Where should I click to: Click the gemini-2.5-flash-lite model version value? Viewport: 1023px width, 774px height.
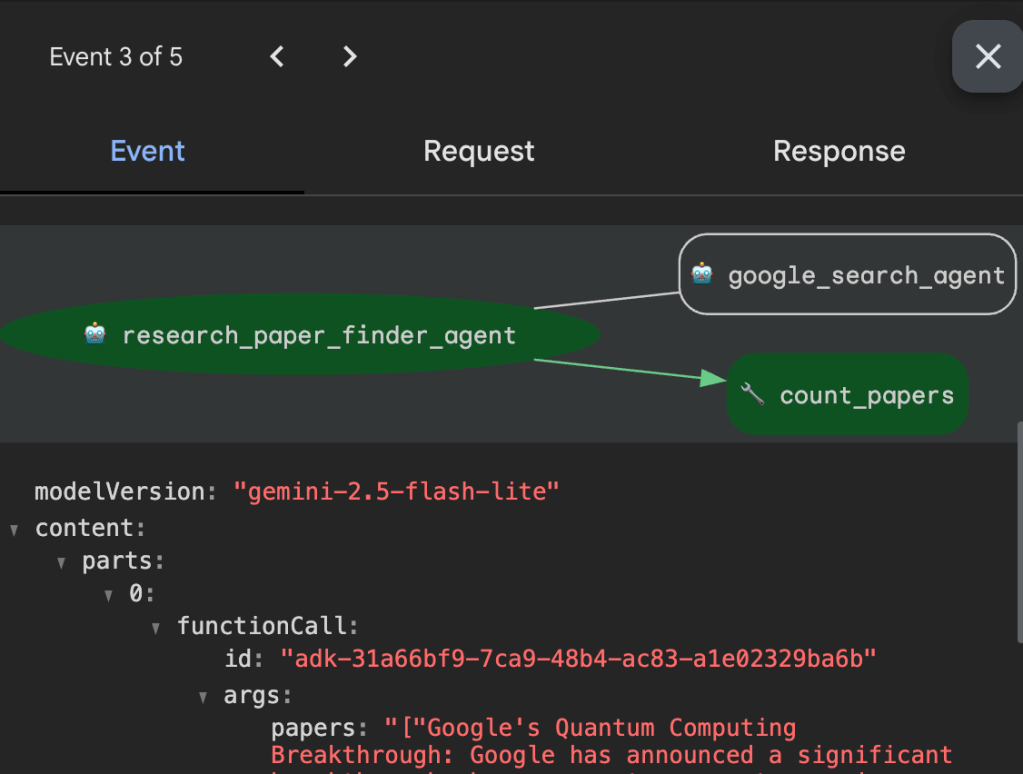click(x=396, y=492)
